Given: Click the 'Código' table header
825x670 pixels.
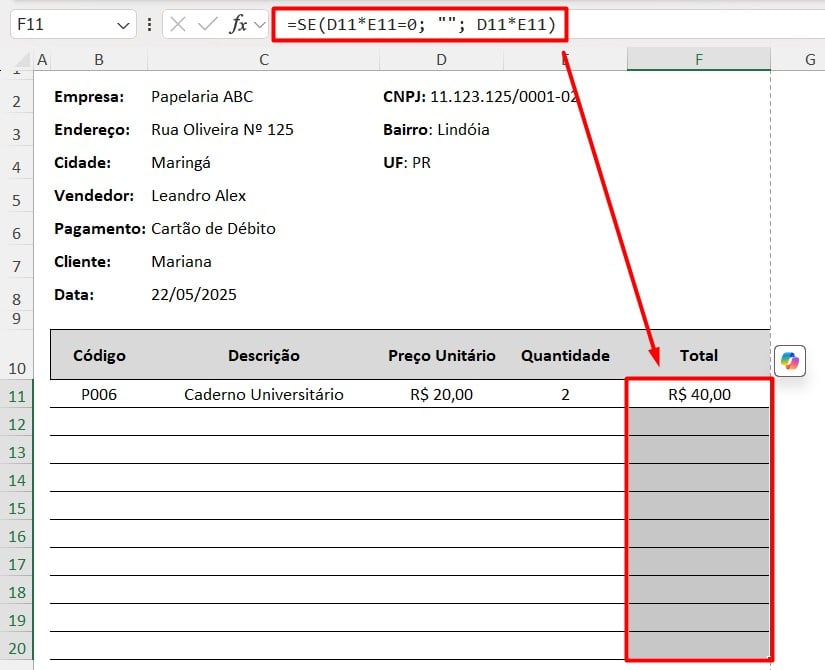Looking at the screenshot, I should point(99,355).
